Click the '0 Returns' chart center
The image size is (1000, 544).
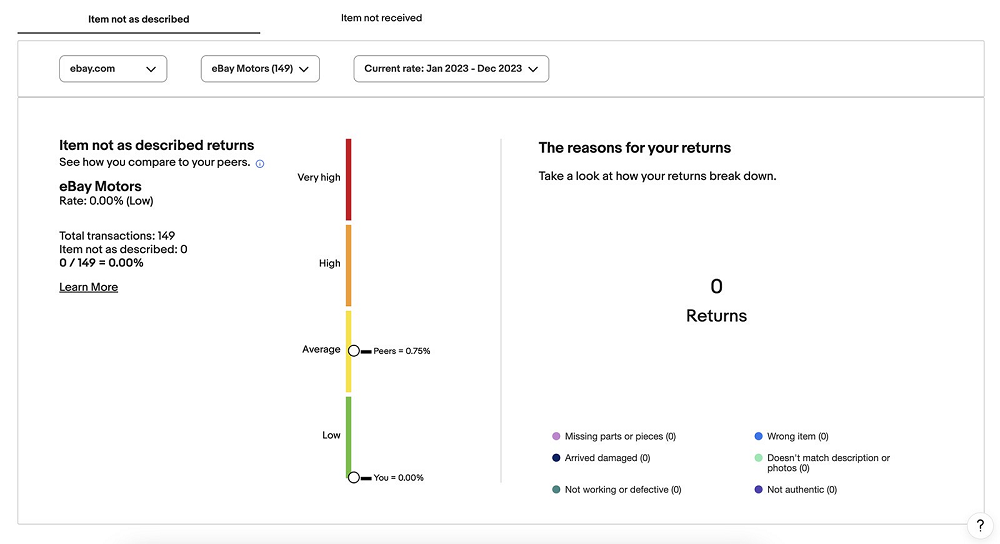pos(716,300)
